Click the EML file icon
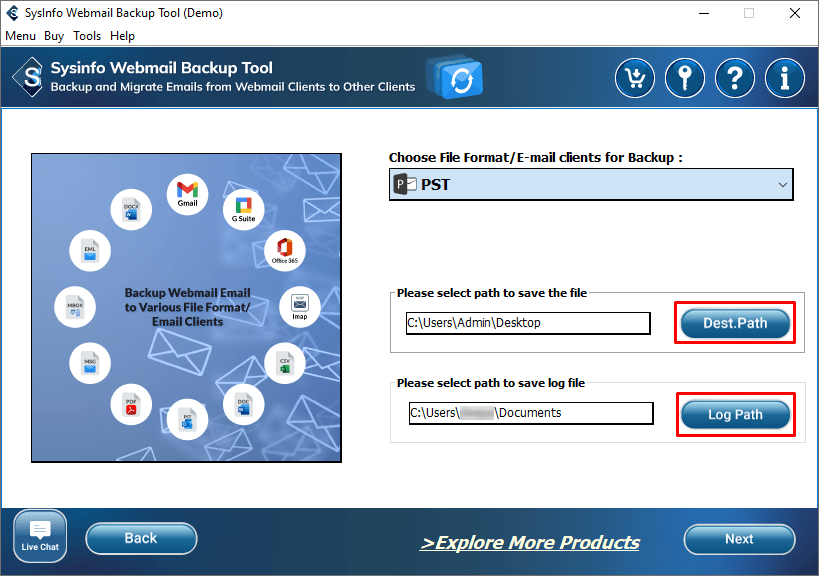This screenshot has width=819, height=576. pyautogui.click(x=90, y=251)
